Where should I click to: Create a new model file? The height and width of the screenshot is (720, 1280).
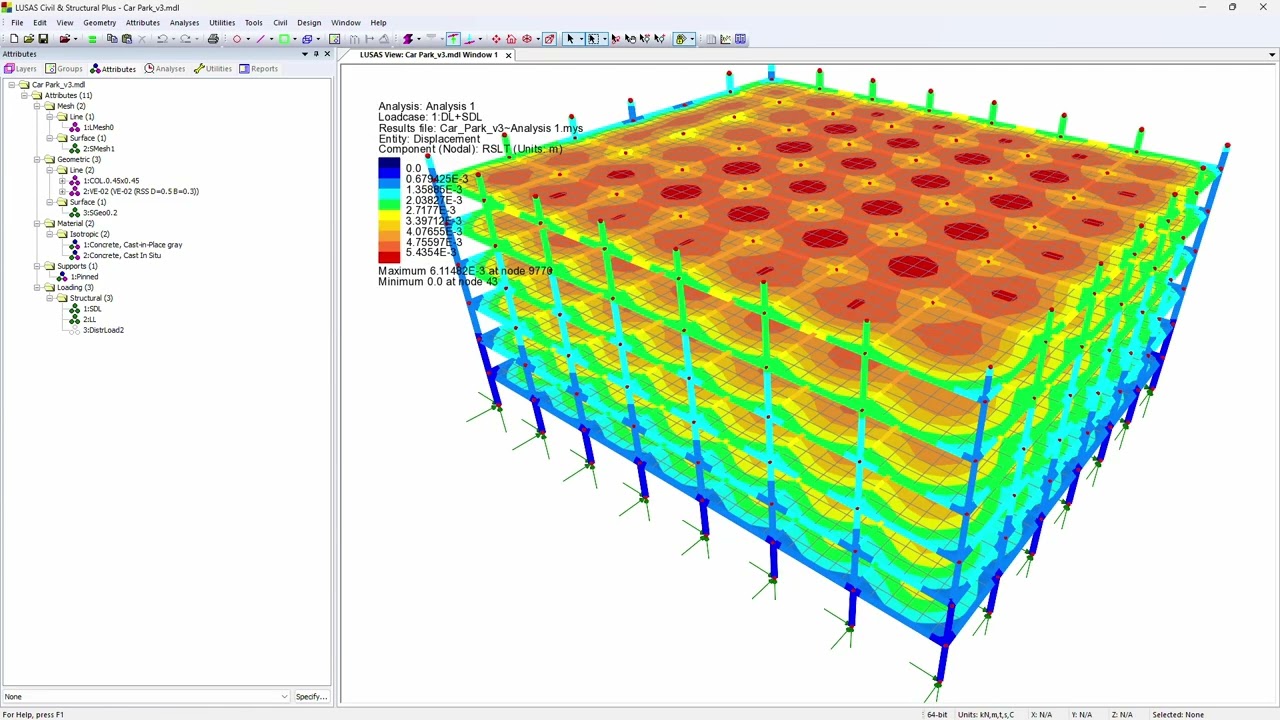tap(14, 39)
